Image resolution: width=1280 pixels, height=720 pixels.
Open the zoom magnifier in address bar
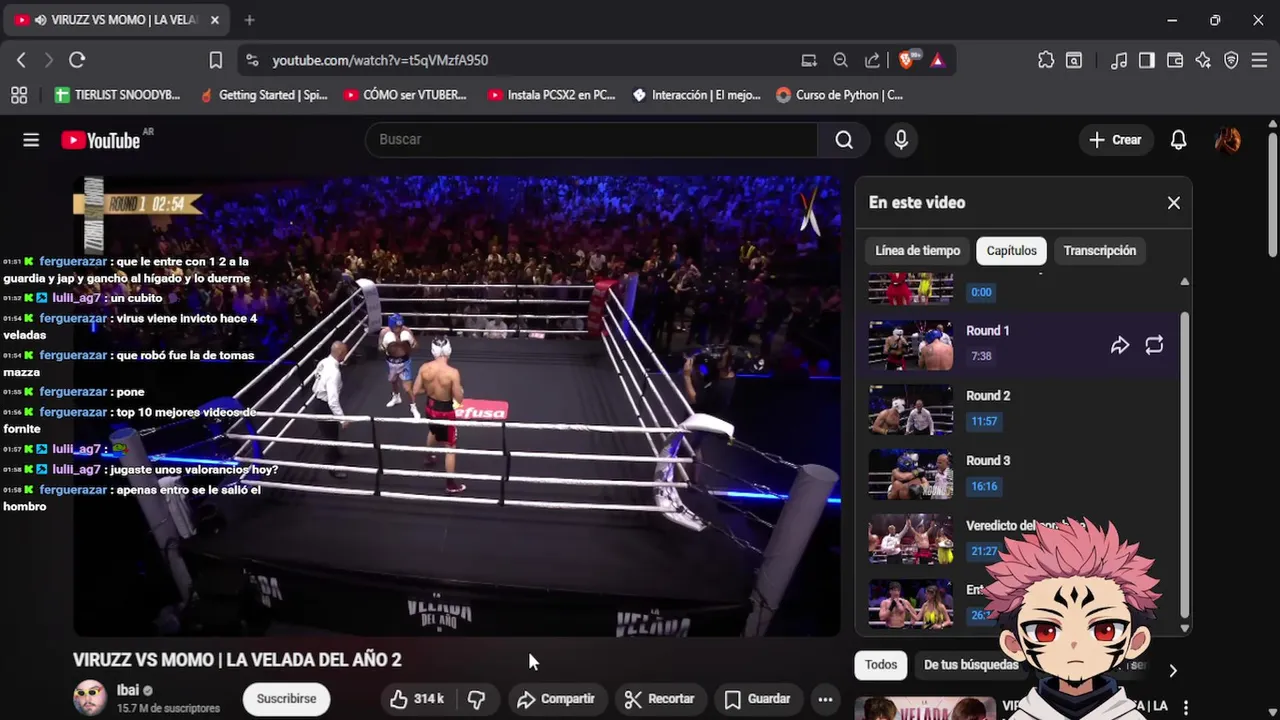click(841, 60)
